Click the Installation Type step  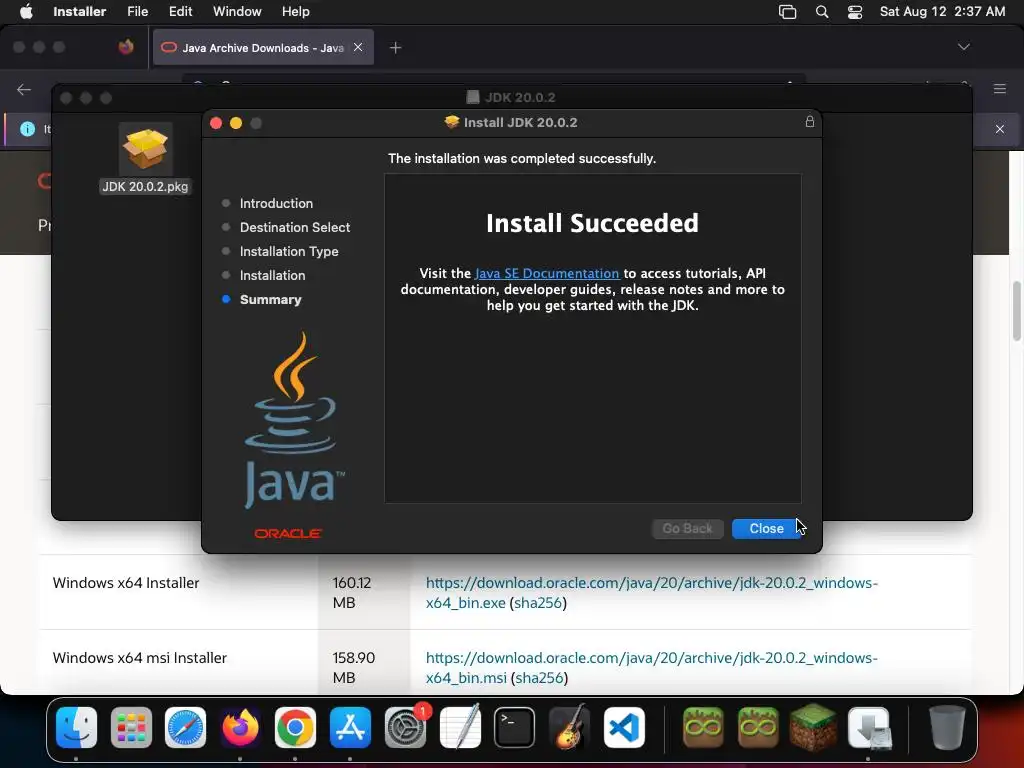tap(289, 251)
